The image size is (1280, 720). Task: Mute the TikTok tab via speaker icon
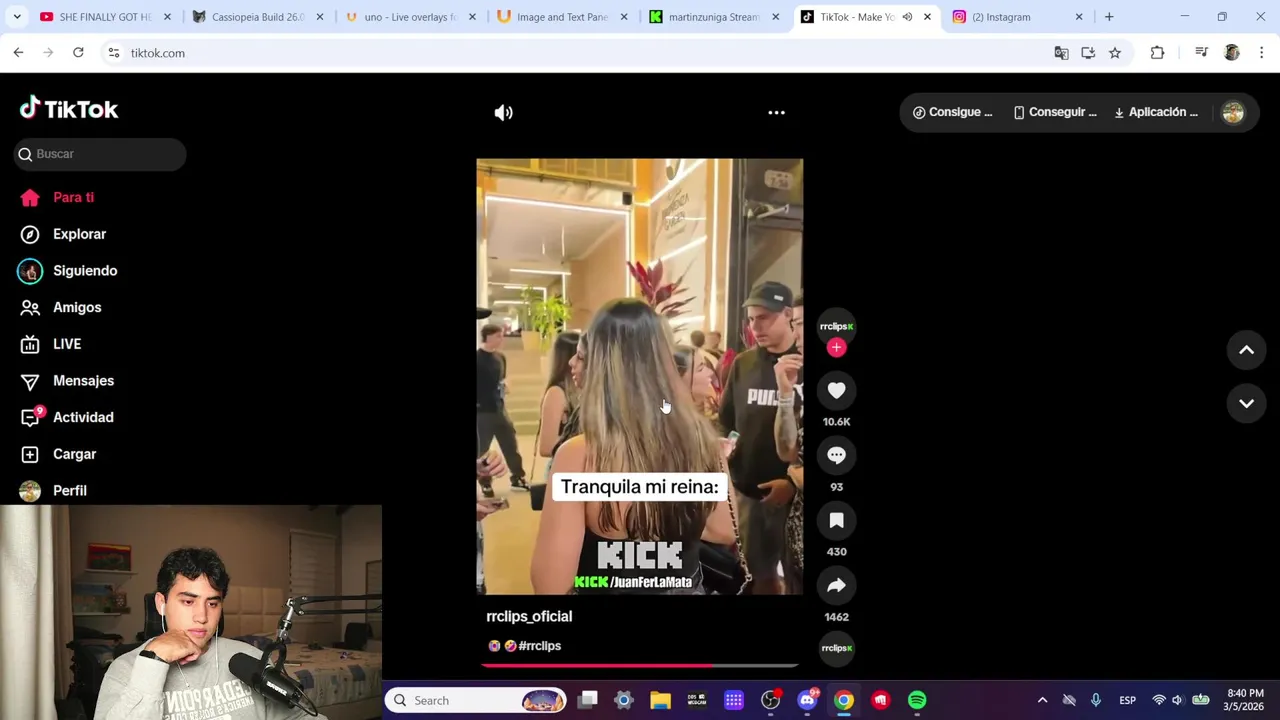click(x=907, y=17)
